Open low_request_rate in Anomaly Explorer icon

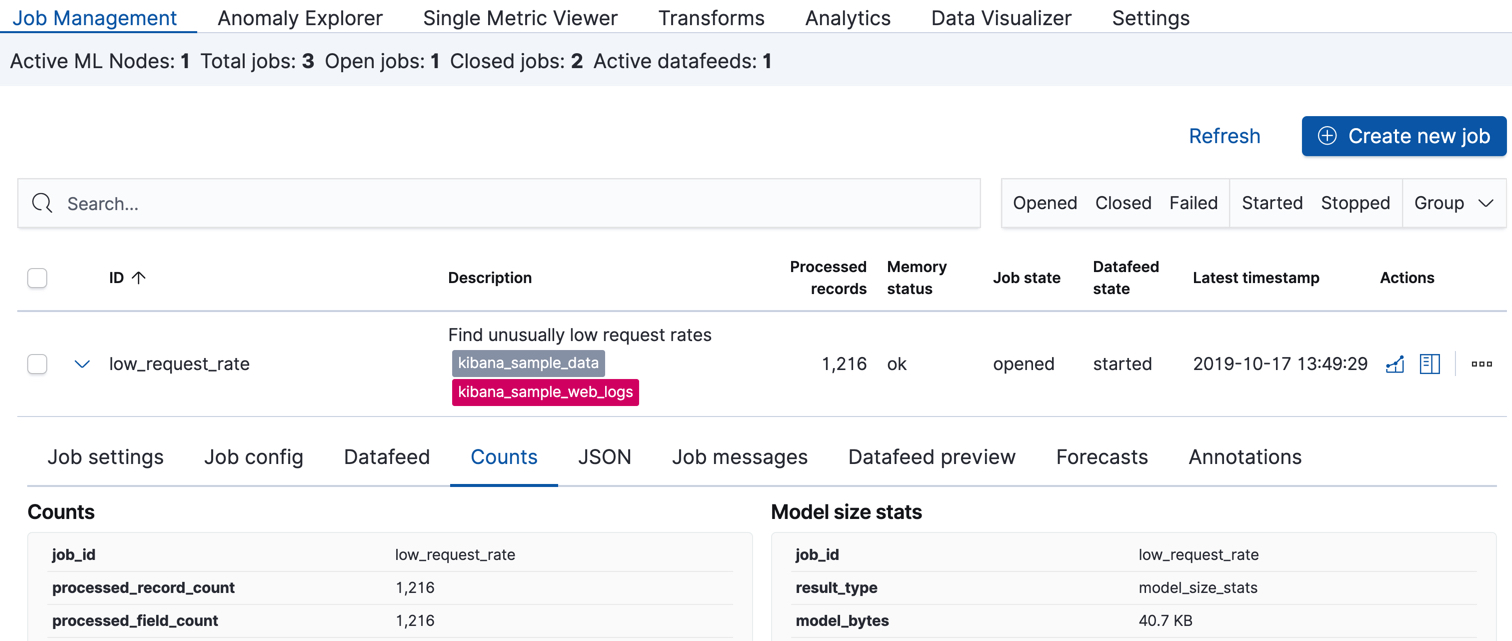tap(1430, 364)
